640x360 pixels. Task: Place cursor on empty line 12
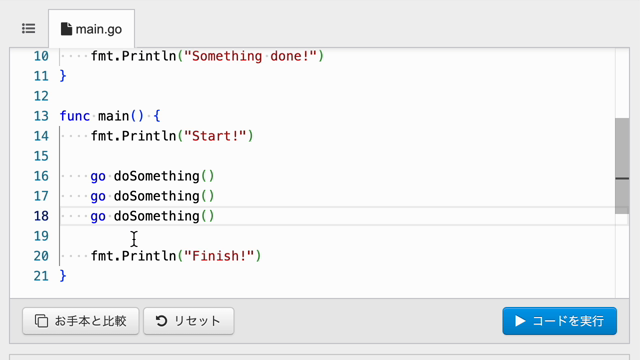click(x=327, y=96)
